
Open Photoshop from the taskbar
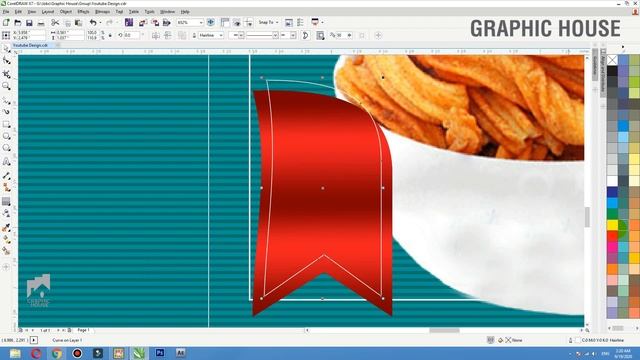pos(160,353)
